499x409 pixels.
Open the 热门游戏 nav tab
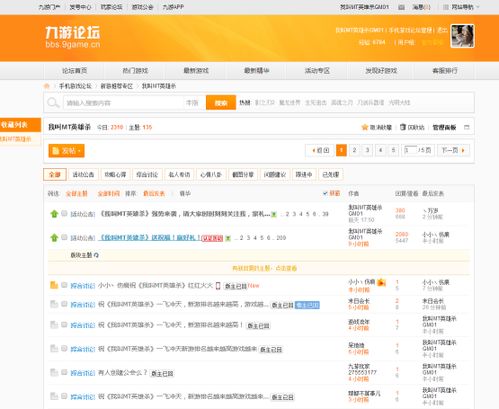pyautogui.click(x=135, y=71)
